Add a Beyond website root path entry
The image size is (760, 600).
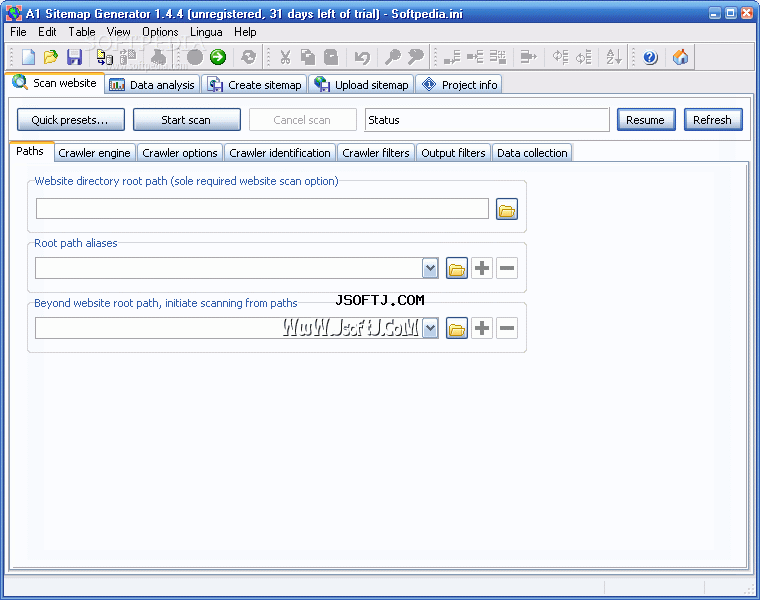point(482,329)
